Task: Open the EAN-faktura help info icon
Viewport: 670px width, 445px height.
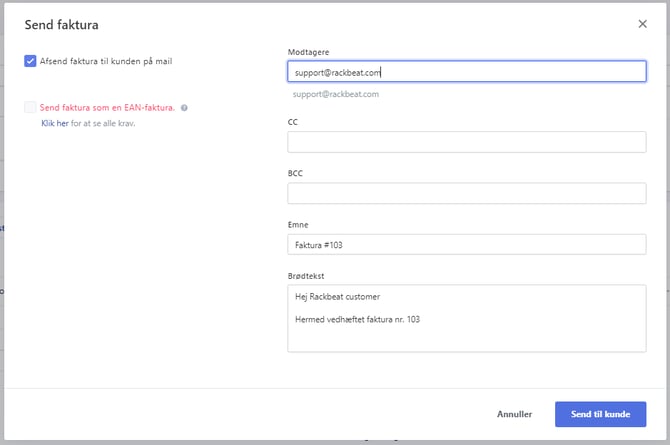Action: (184, 108)
